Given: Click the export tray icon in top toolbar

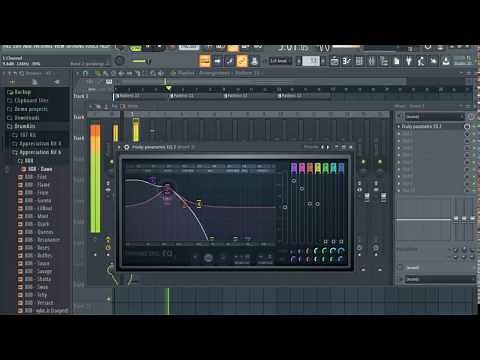Looking at the screenshot, I should coord(445,61).
